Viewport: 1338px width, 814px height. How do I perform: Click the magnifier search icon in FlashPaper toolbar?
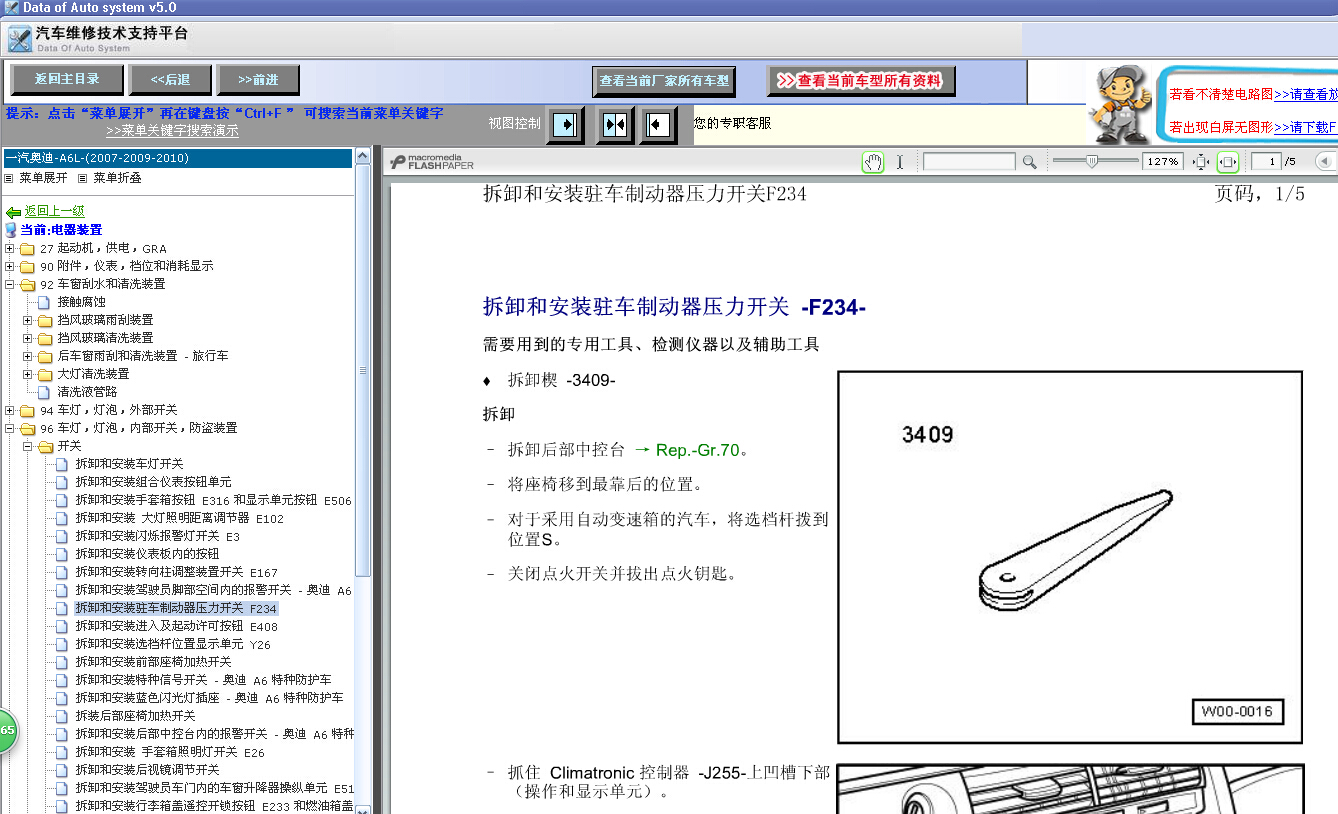pos(1029,162)
